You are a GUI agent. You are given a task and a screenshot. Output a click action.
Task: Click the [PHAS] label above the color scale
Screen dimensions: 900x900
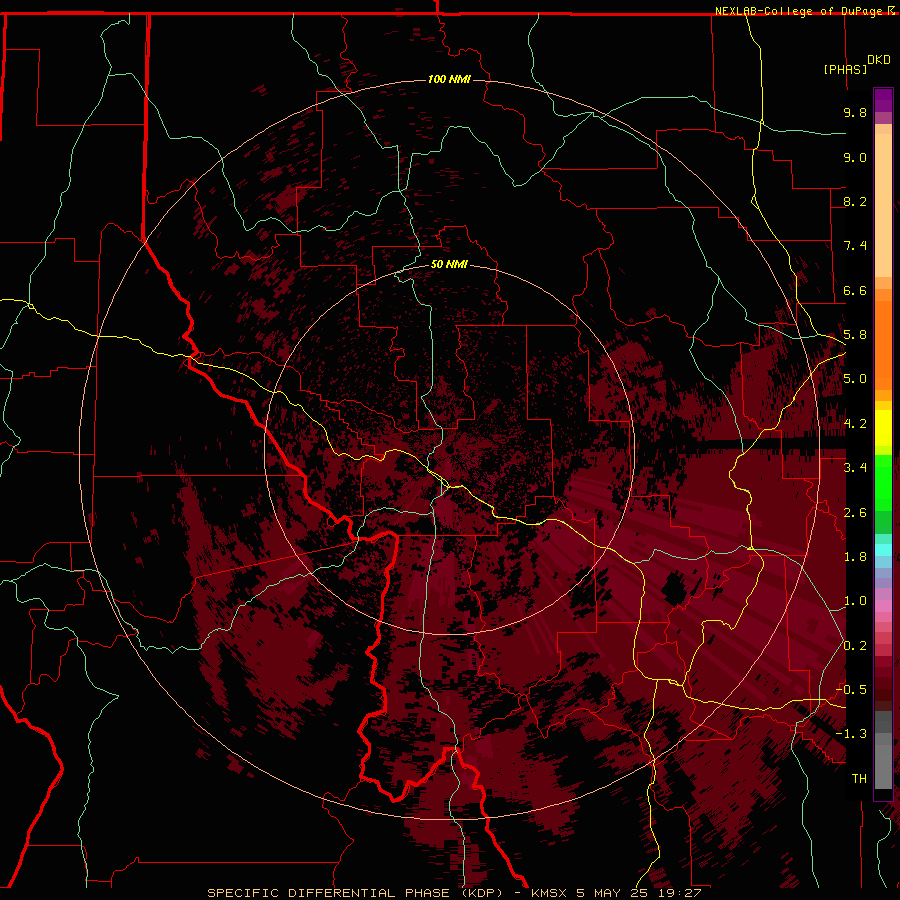click(x=845, y=69)
